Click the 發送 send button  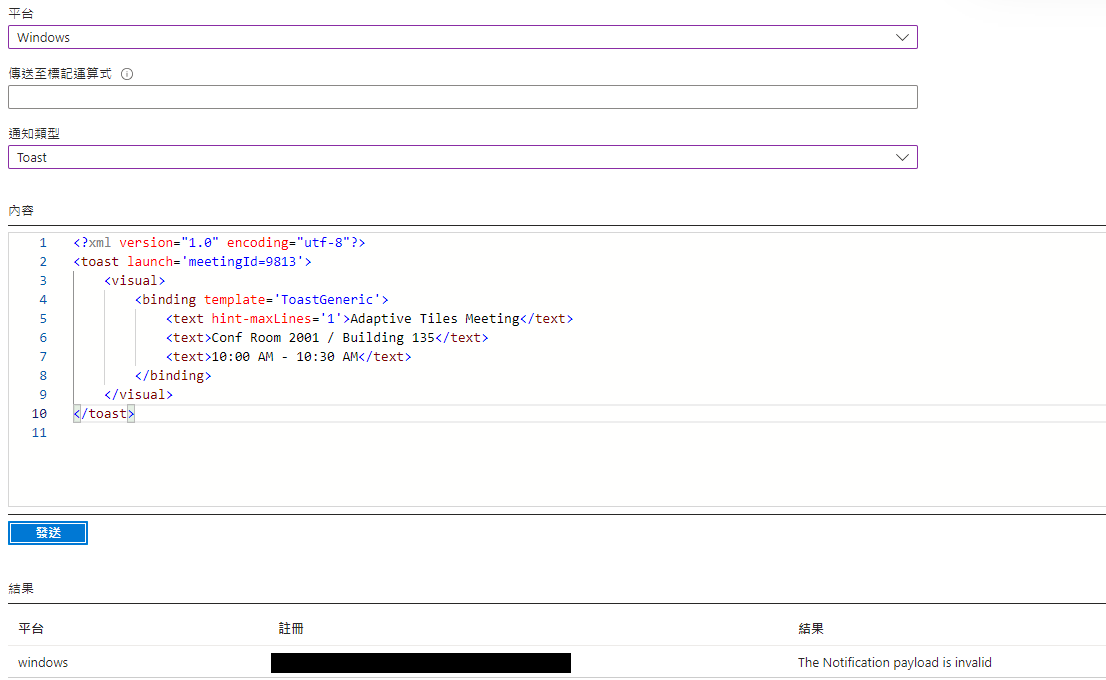point(48,533)
